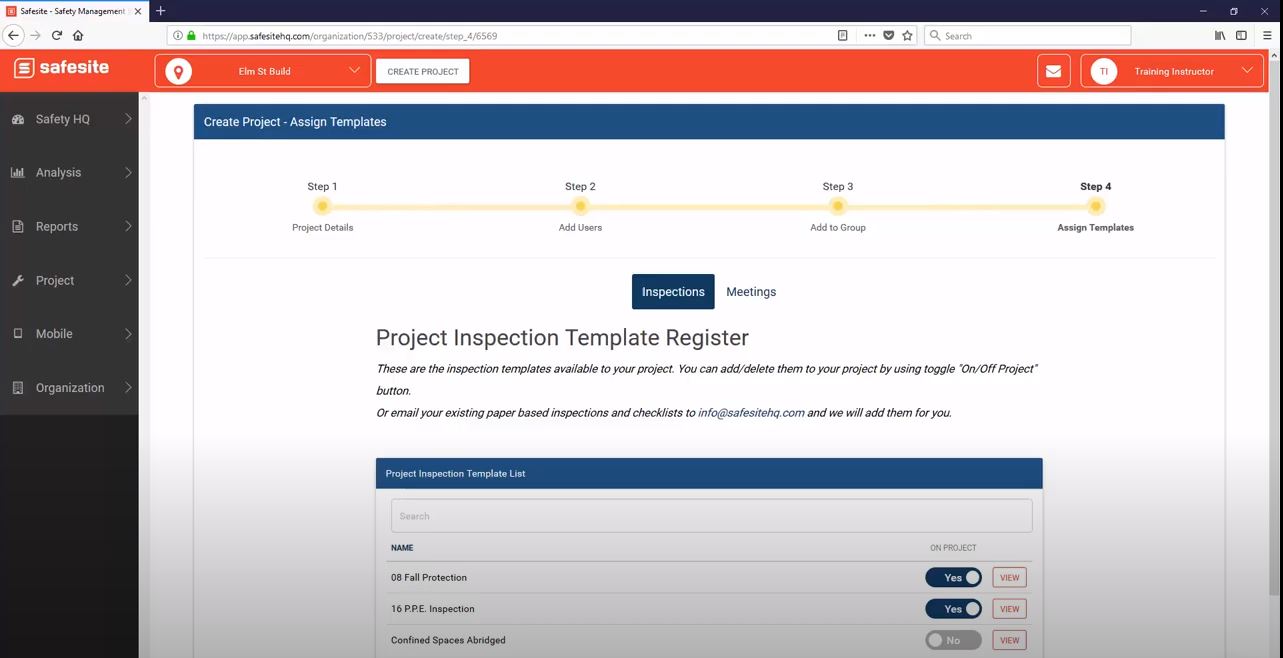Go back with browser back arrow
Screen dimensions: 1283x658
coord(13,35)
